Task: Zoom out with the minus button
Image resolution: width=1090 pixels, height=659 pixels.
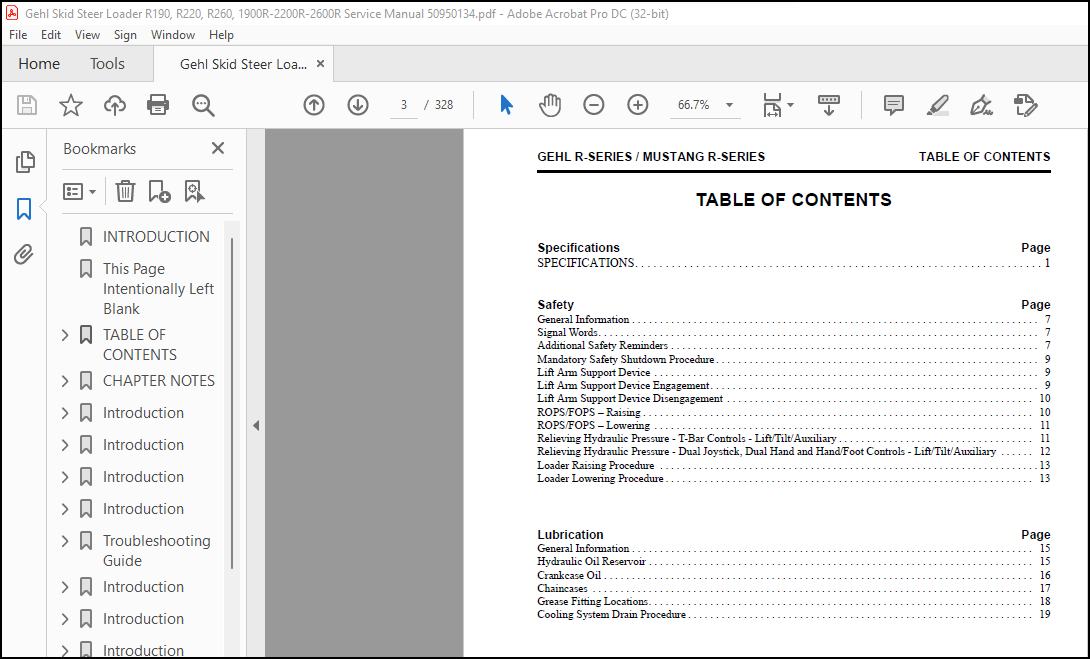Action: pyautogui.click(x=594, y=105)
